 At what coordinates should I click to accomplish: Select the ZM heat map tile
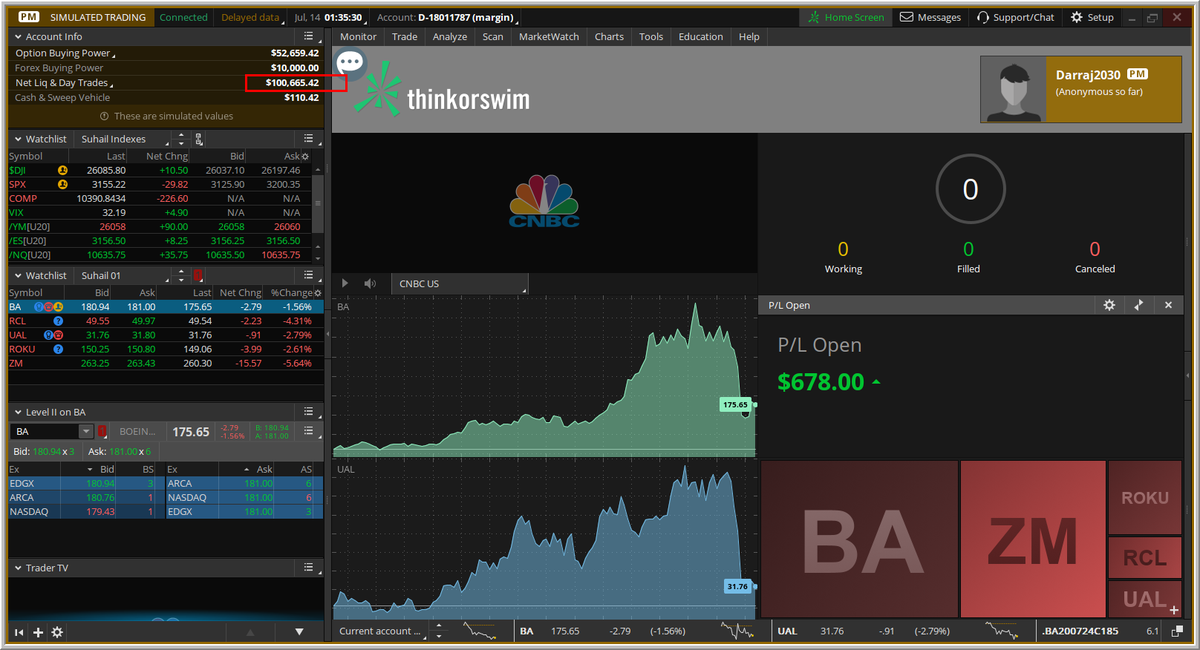[x=1033, y=539]
